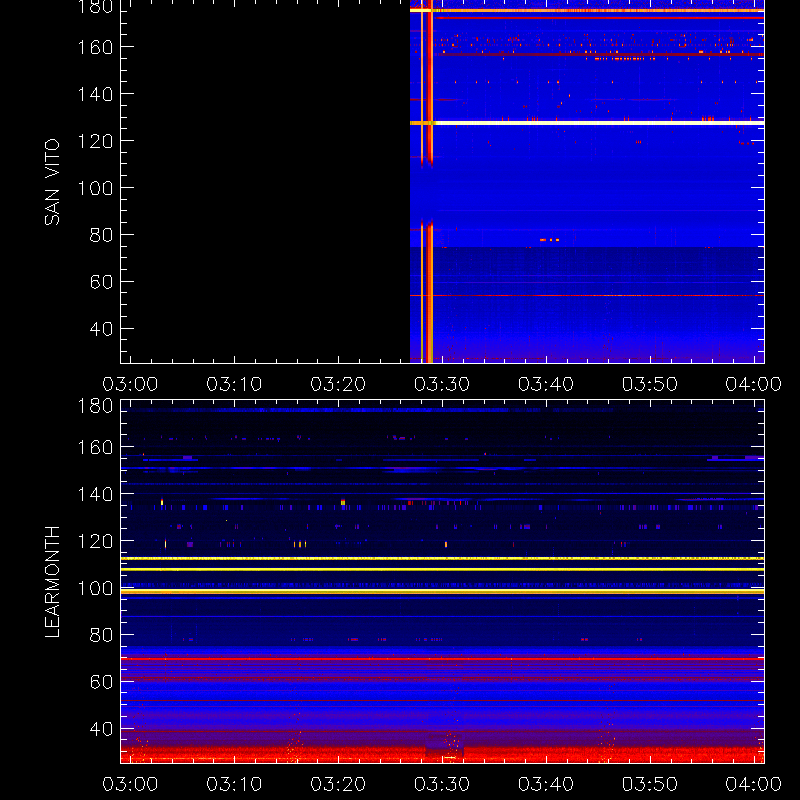Click the 03:00 time label under the SAN VITO plot
The height and width of the screenshot is (800, 800).
click(130, 384)
